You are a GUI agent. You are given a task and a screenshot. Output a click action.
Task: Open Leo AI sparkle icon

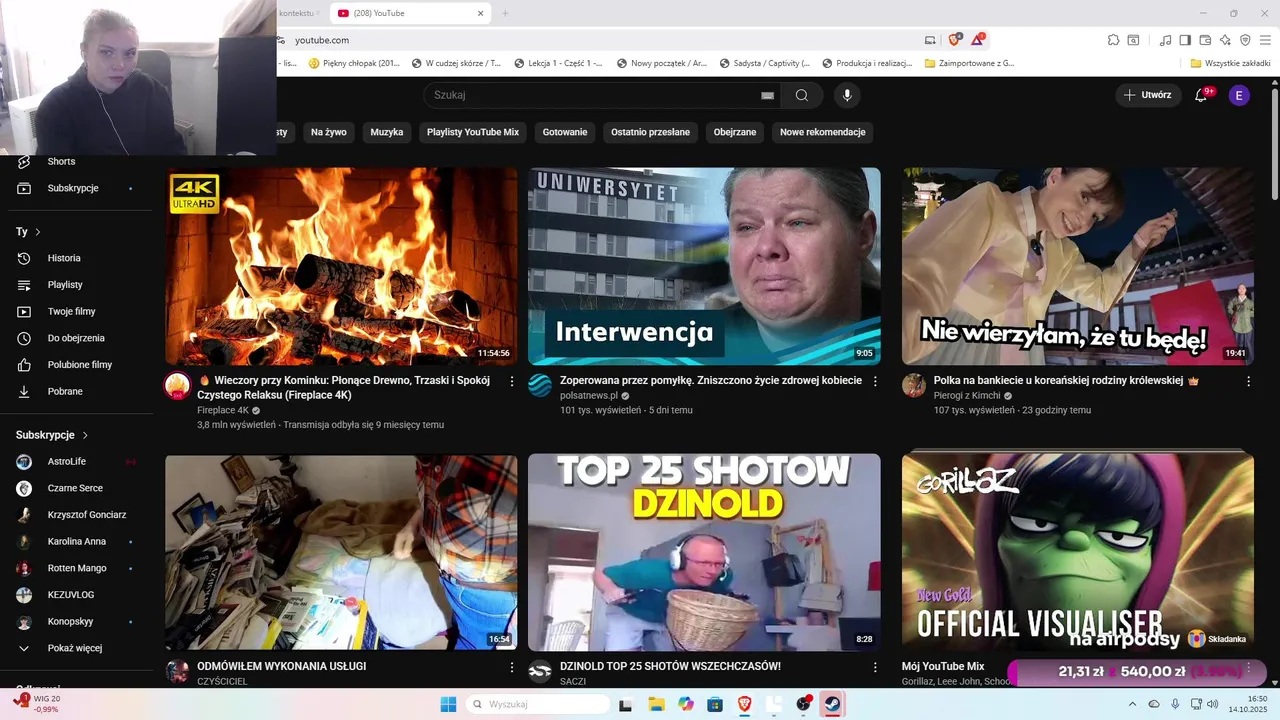point(1225,40)
